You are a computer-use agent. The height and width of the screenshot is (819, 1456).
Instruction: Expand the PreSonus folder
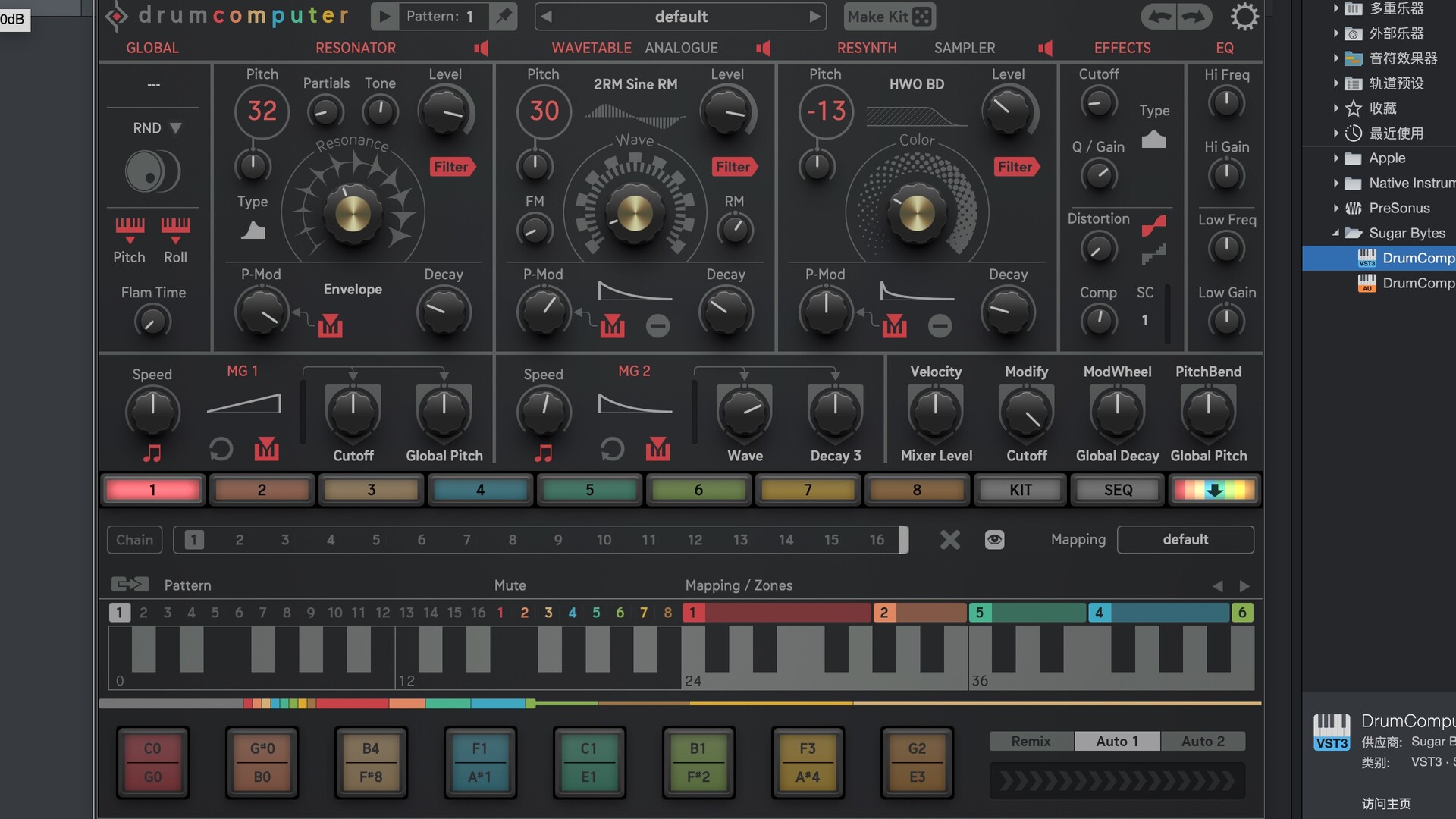point(1336,209)
